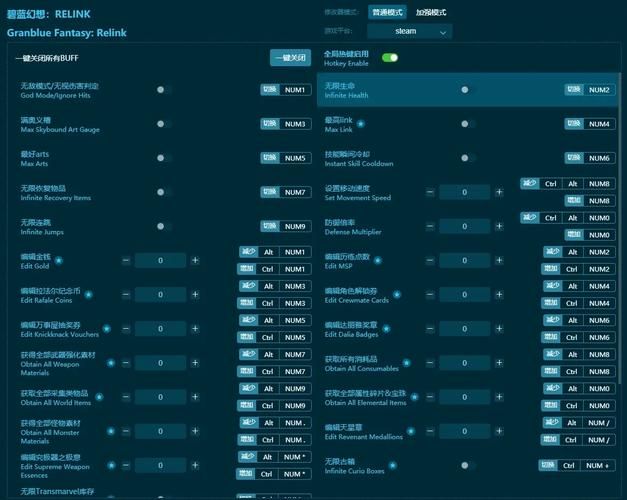Open the steam platform dropdown
The height and width of the screenshot is (500, 627).
click(409, 32)
